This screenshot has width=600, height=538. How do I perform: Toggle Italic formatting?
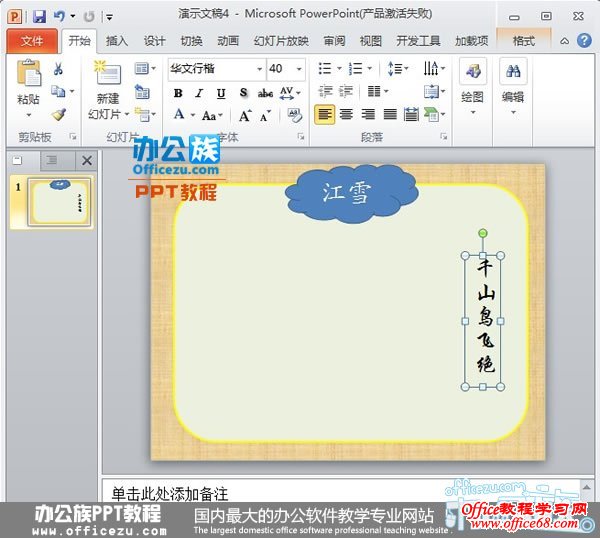[x=199, y=93]
